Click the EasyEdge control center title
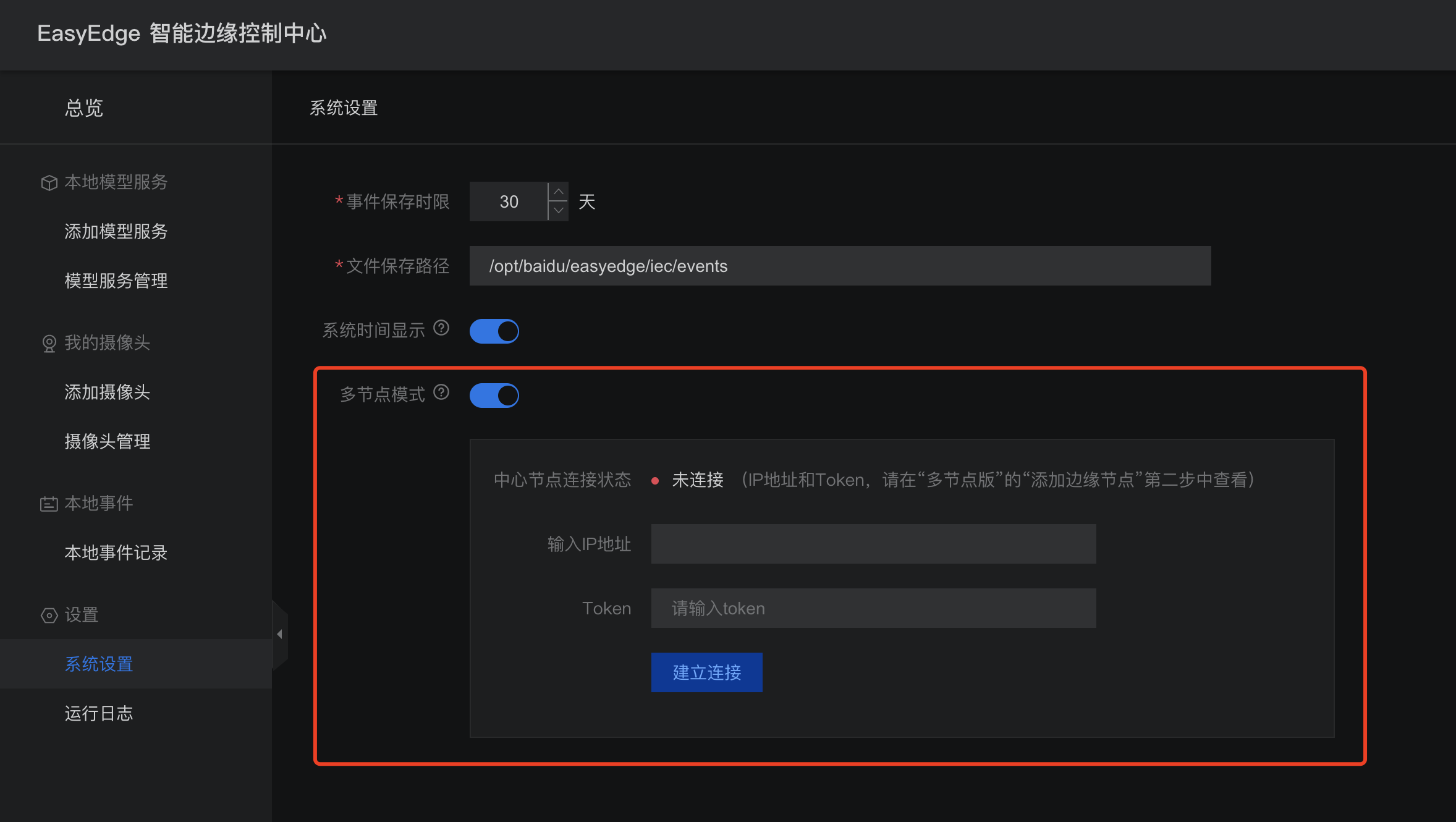Screen dimensions: 1456x822 pos(182,33)
